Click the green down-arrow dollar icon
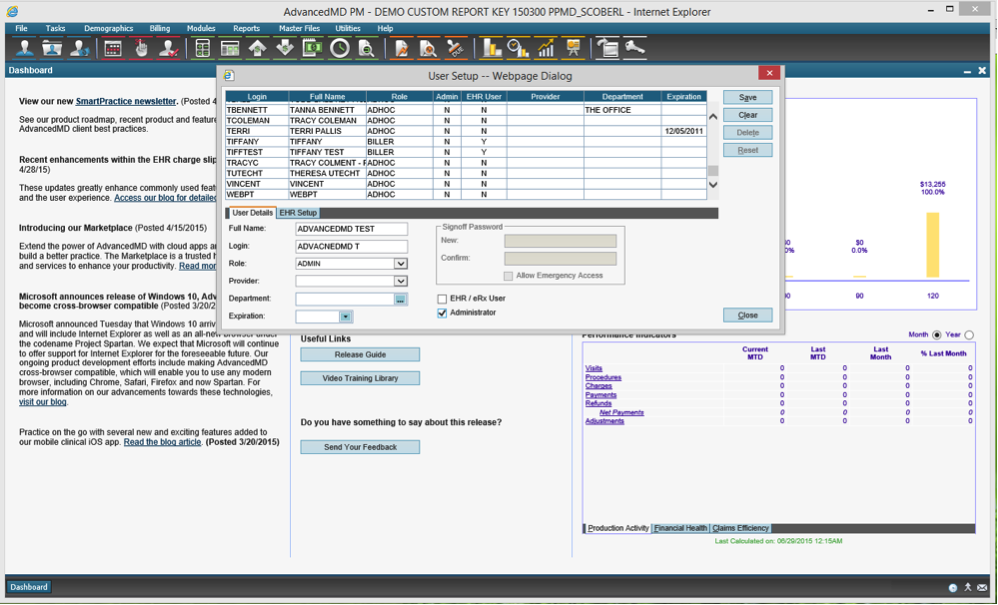This screenshot has width=998, height=605. click(x=285, y=48)
